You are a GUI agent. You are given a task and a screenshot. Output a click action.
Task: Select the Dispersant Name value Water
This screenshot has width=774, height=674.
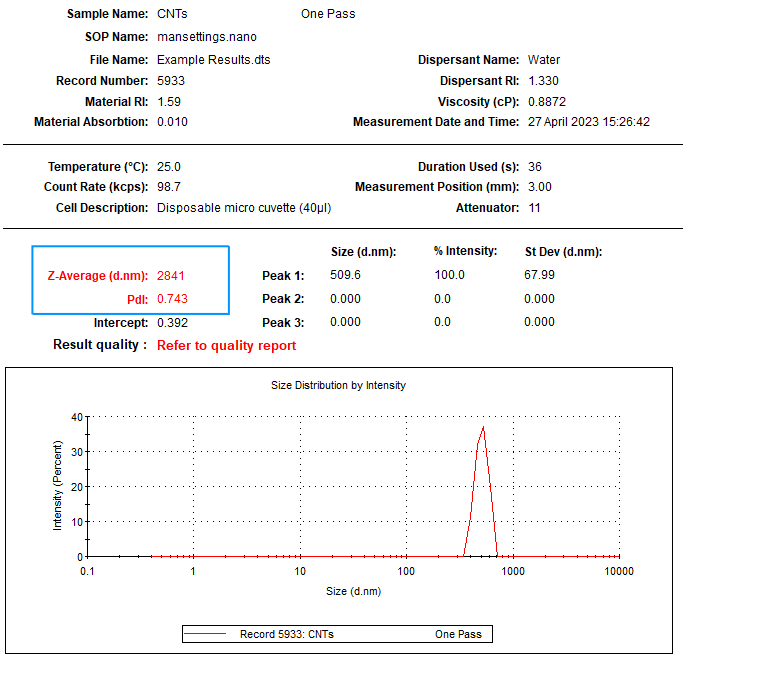pyautogui.click(x=544, y=60)
